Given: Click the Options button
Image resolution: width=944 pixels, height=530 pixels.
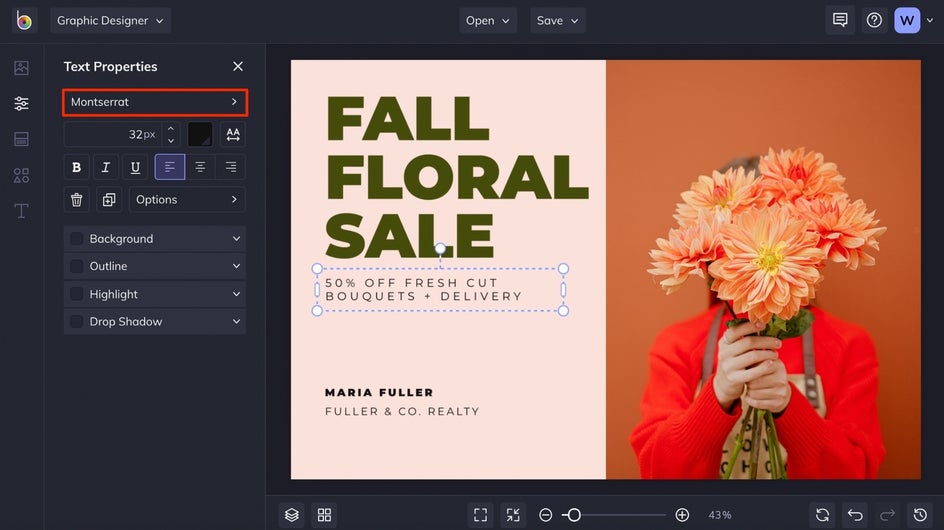Looking at the screenshot, I should (187, 200).
